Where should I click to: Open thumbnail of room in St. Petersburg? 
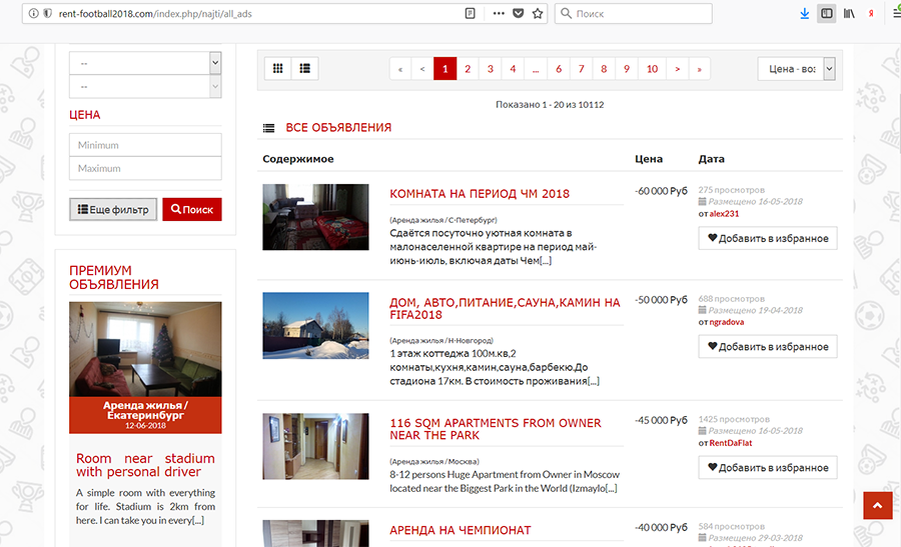click(x=315, y=217)
